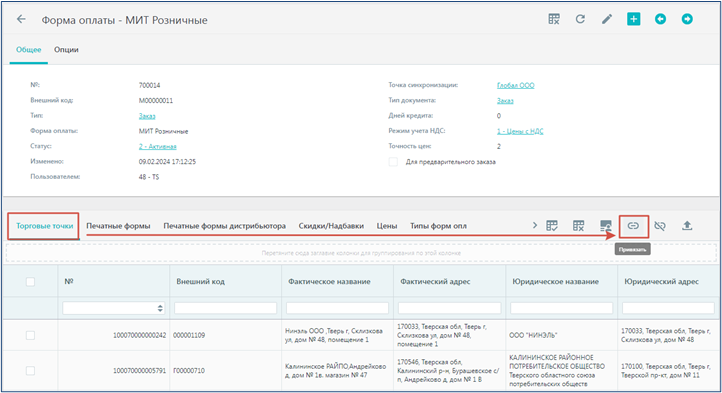Click the grid toolbar user-card icon
Viewport: 722px width, 393px height.
point(606,226)
